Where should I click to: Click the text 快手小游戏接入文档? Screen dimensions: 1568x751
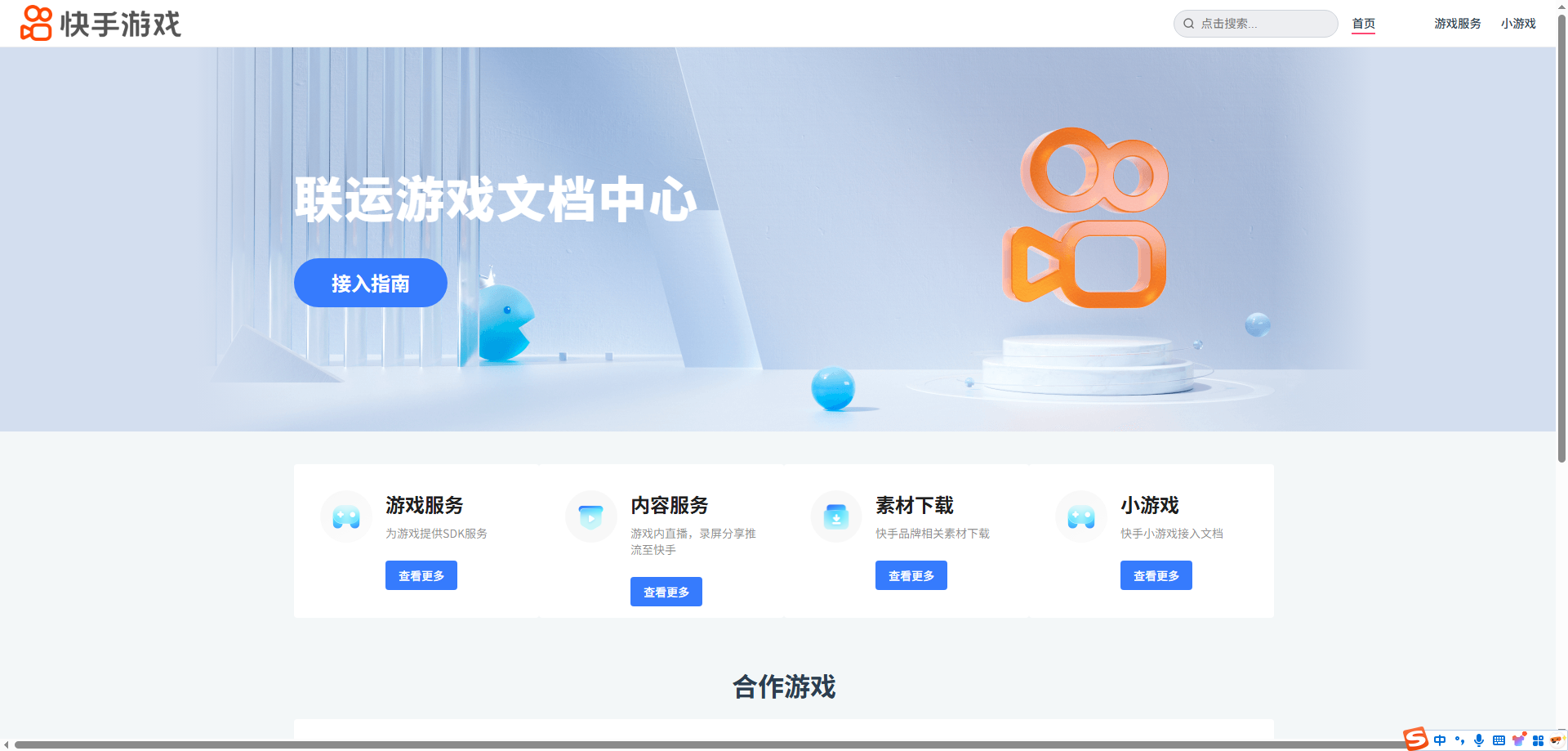point(1172,534)
